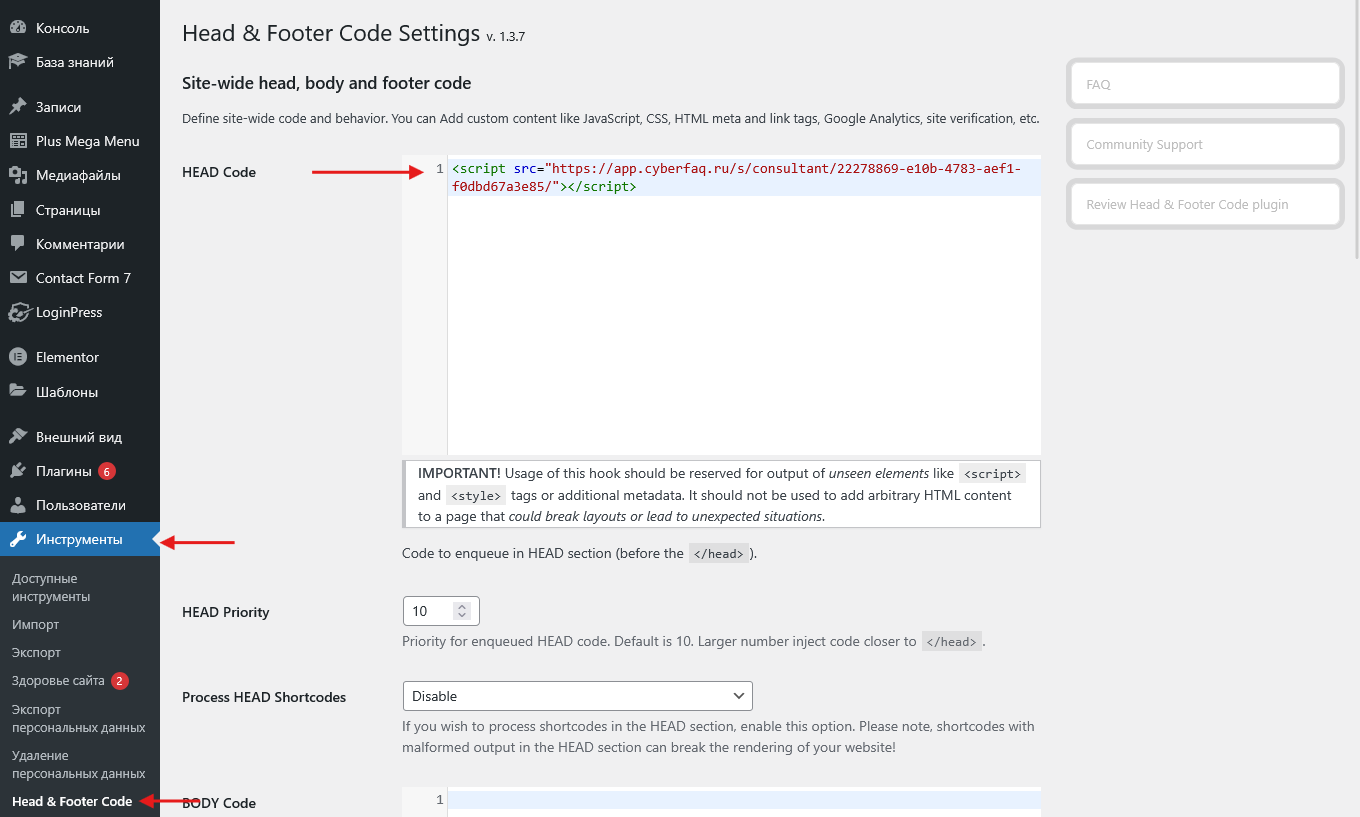Click the База знаний graduation cap icon
The image size is (1360, 817).
click(18, 62)
